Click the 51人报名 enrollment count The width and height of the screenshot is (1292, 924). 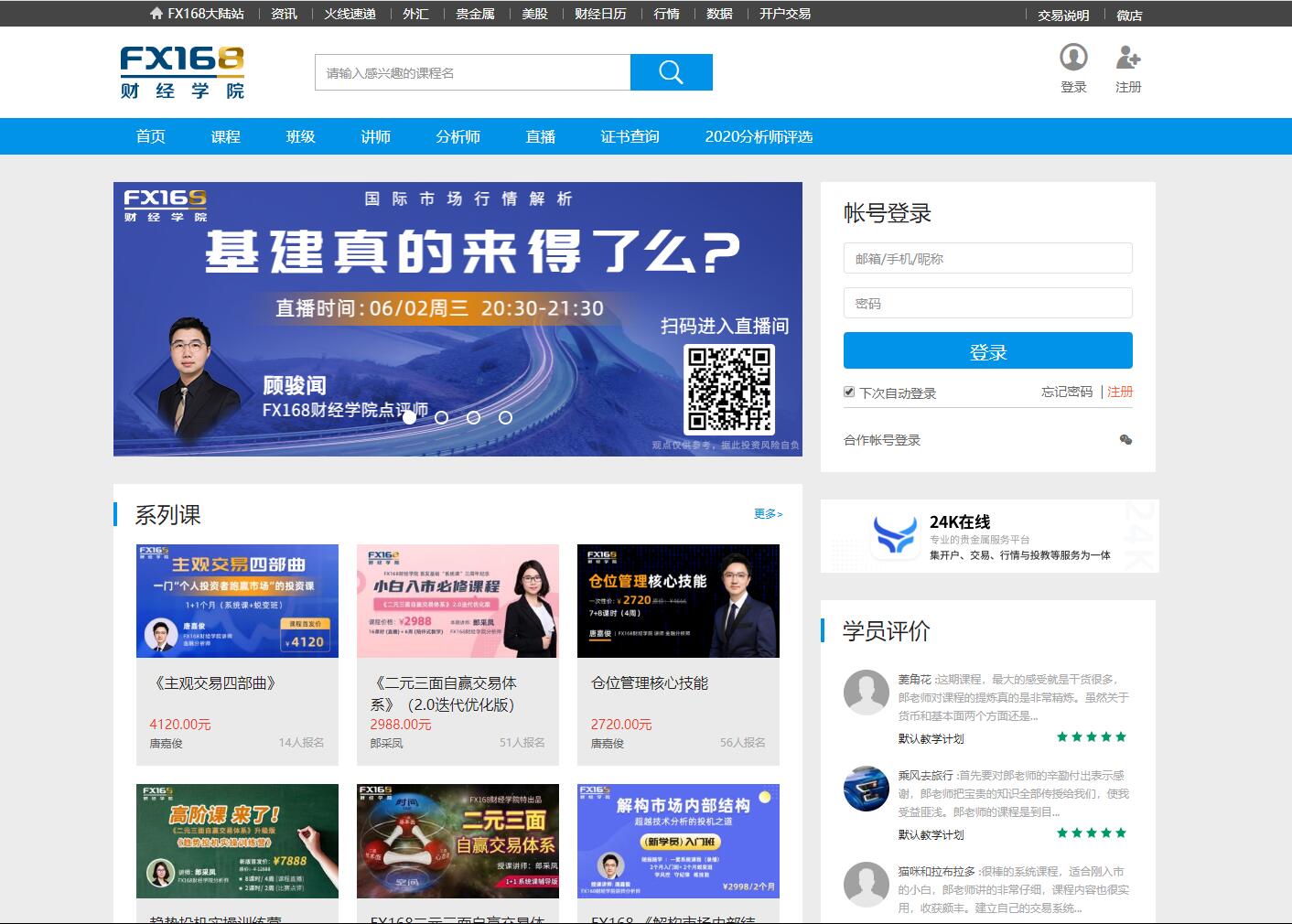(522, 743)
